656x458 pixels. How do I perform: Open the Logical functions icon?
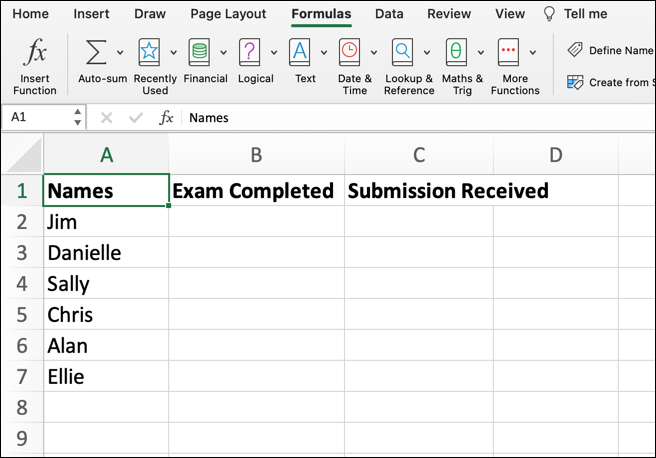point(249,52)
